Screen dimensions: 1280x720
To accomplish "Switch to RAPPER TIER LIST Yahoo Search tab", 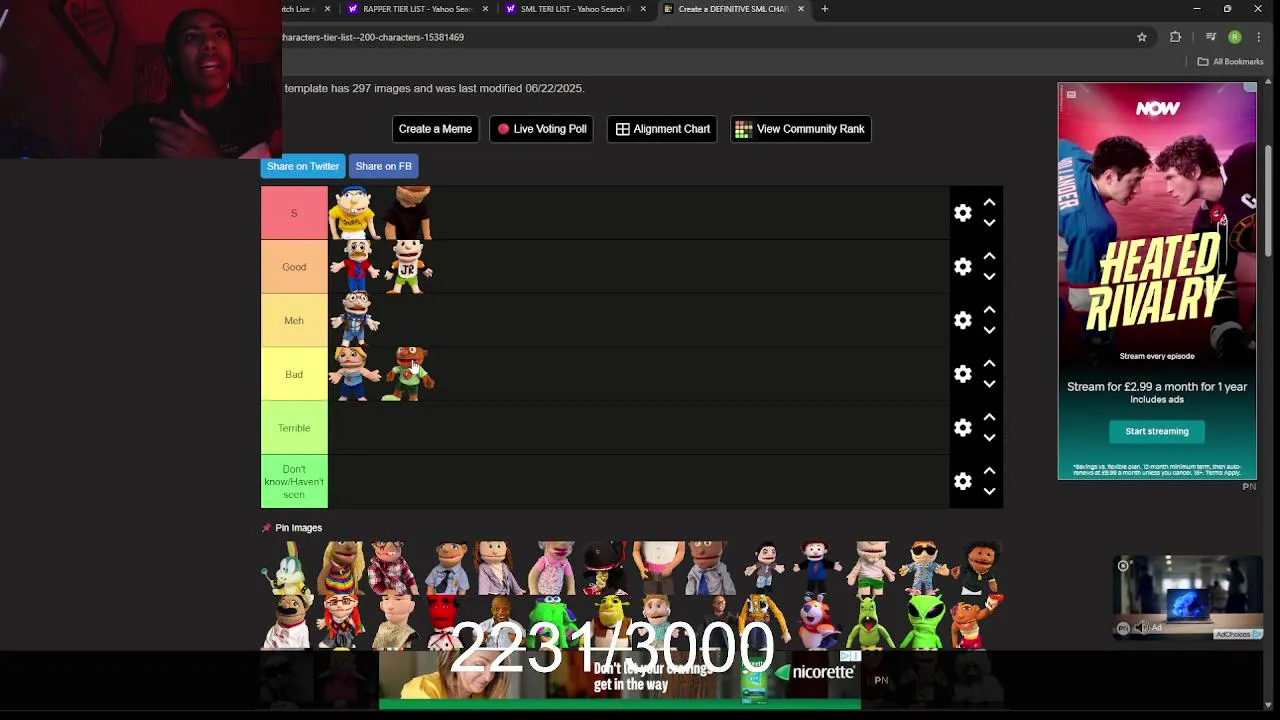I will click(416, 9).
